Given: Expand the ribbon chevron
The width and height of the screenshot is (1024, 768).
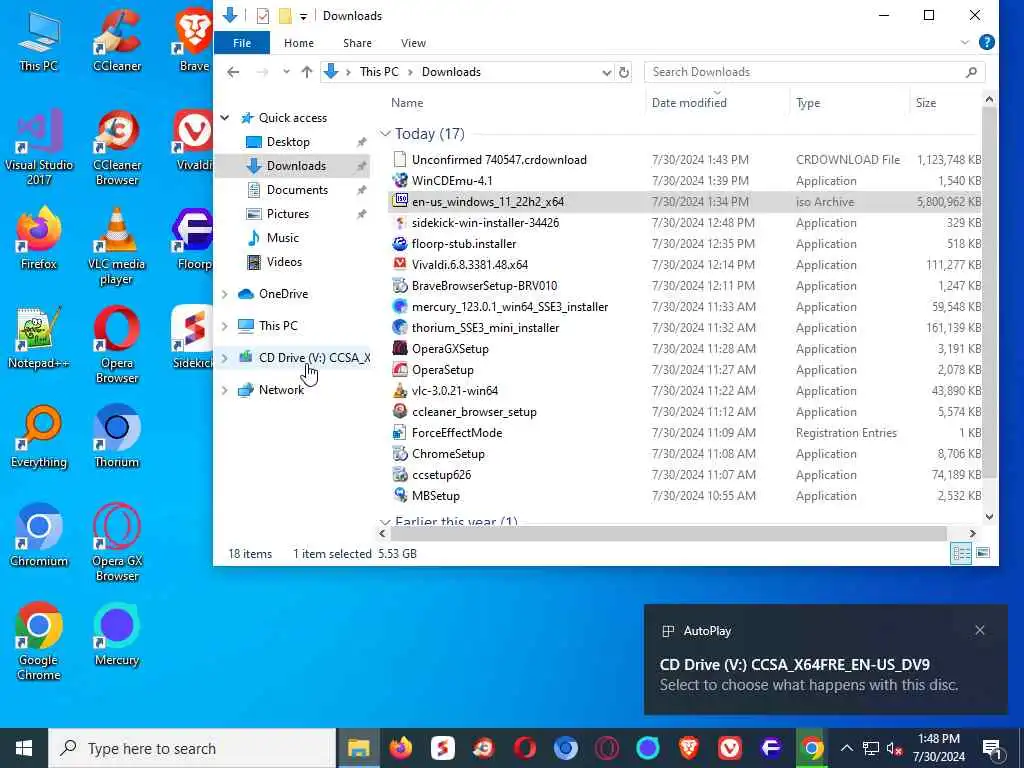Looking at the screenshot, I should (x=965, y=42).
